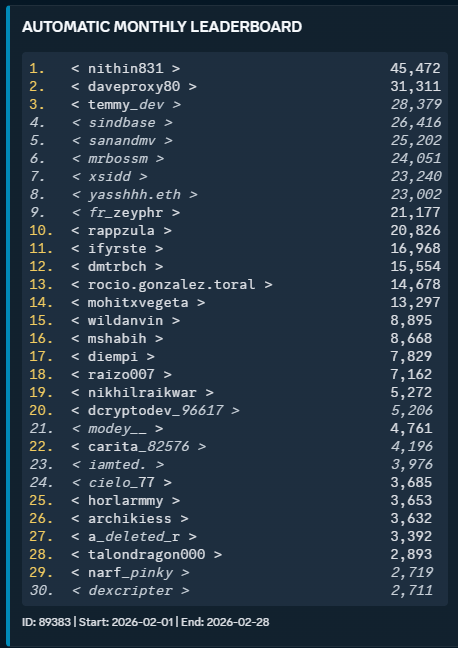Click score 23,002

point(416,195)
